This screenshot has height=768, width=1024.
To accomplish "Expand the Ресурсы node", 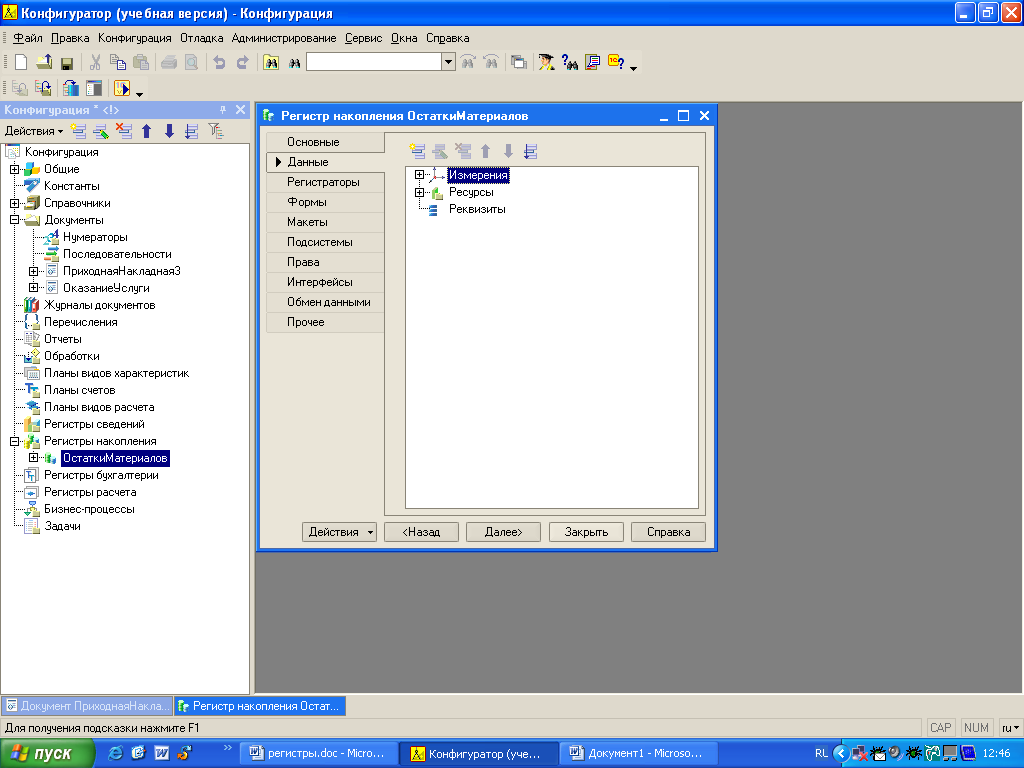I will coord(419,192).
